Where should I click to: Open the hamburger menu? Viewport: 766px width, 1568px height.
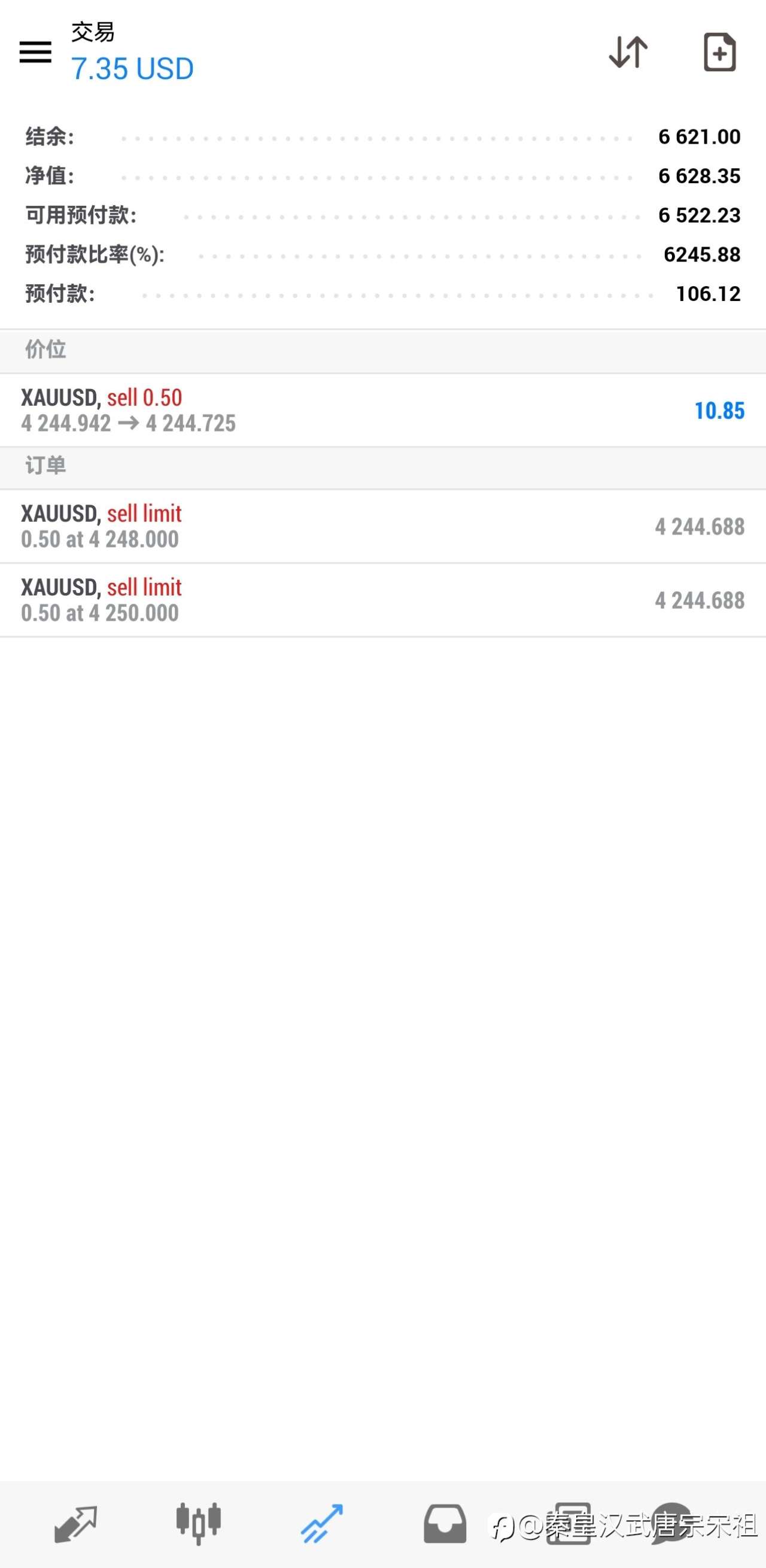(35, 52)
